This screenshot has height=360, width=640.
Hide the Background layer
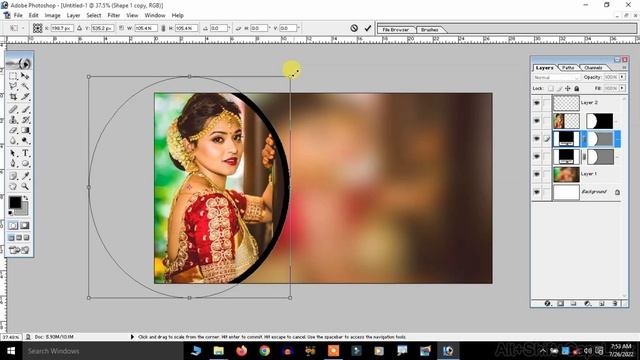537,192
